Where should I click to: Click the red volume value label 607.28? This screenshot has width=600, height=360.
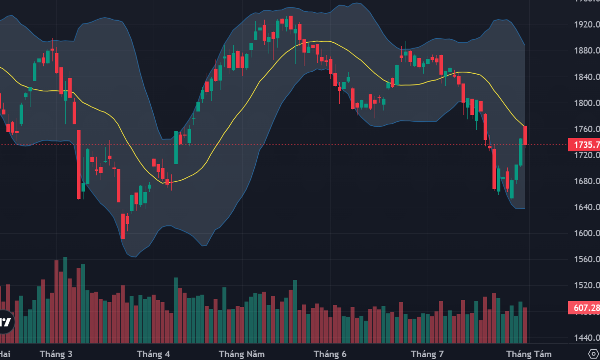(x=584, y=308)
